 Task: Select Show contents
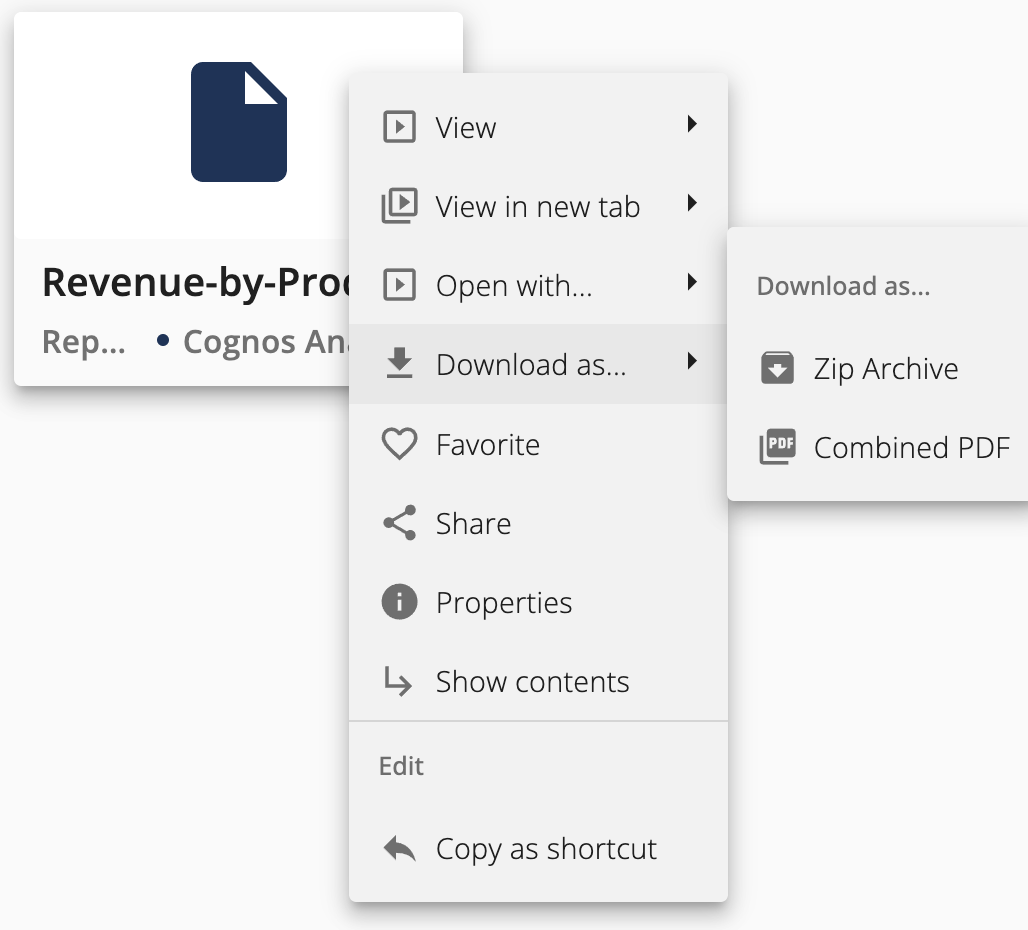coord(538,681)
